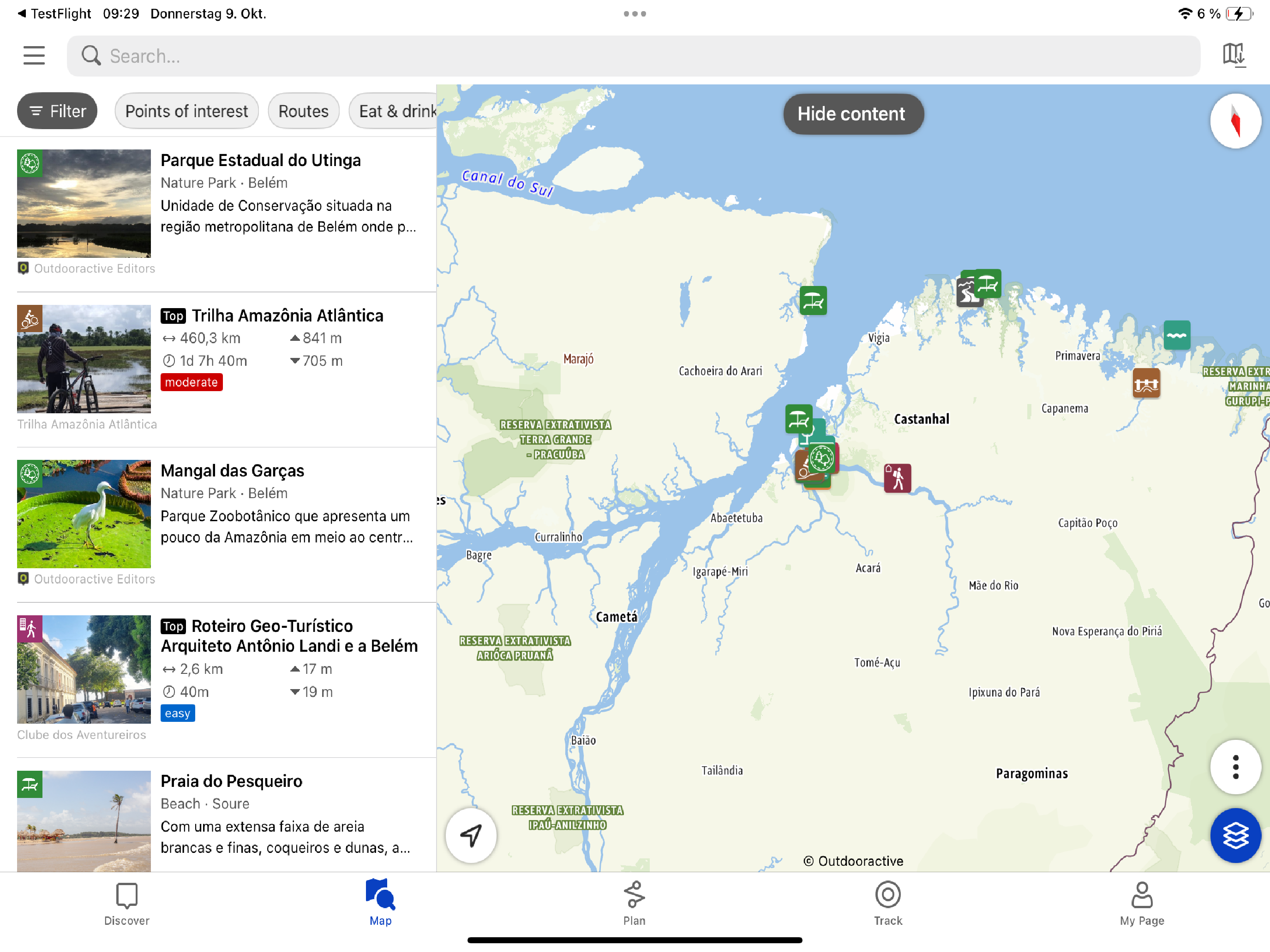Image resolution: width=1270 pixels, height=952 pixels.
Task: Click Outdooractive Editors under Utinga
Action: (x=94, y=268)
